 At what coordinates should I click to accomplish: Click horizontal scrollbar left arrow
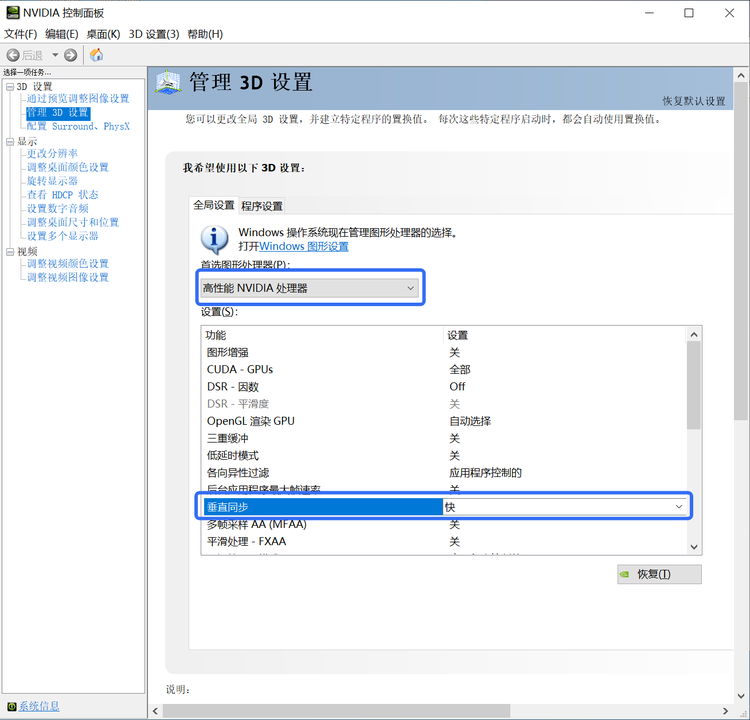(x=155, y=711)
